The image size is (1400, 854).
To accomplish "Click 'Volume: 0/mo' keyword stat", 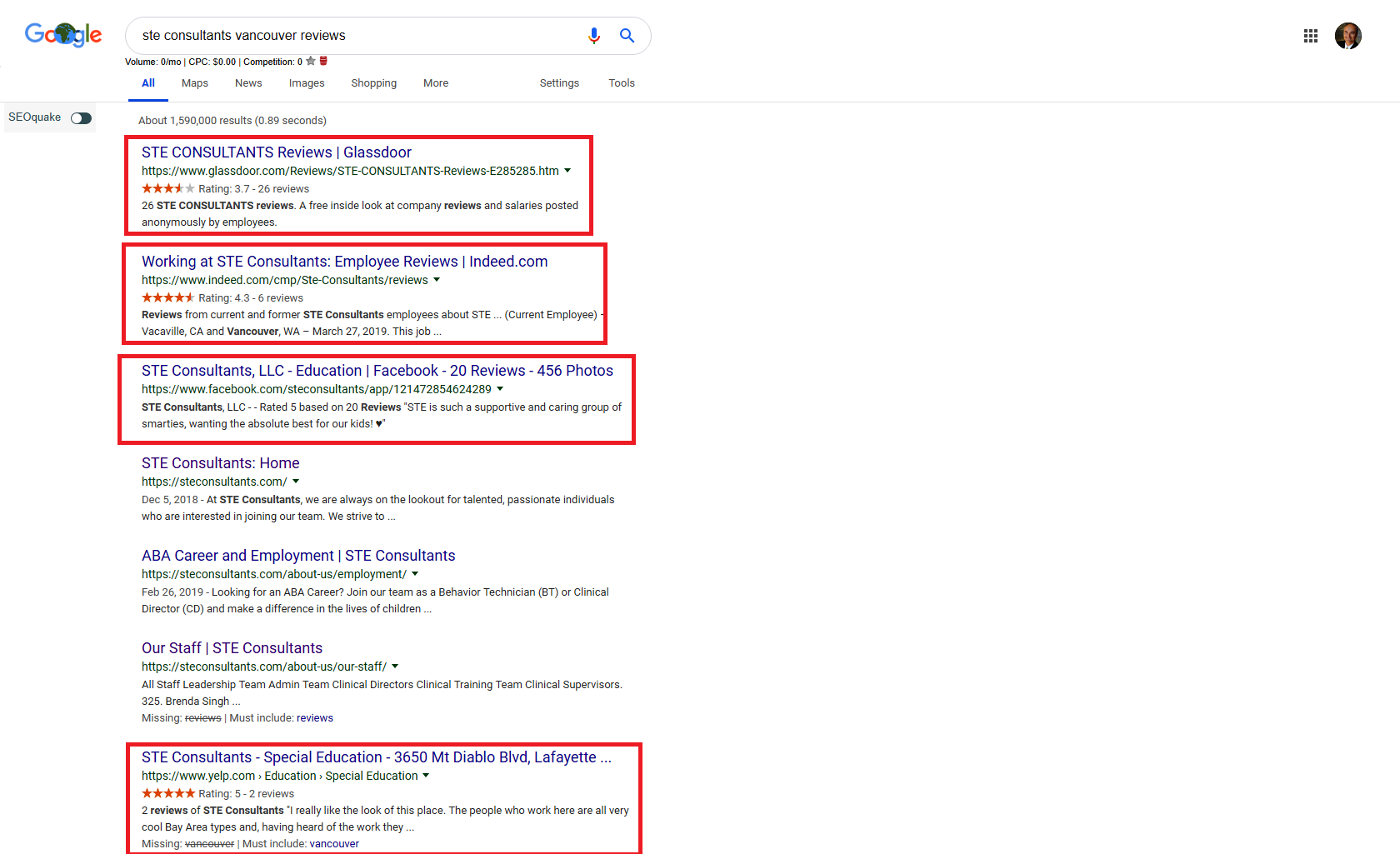I will pos(153,62).
